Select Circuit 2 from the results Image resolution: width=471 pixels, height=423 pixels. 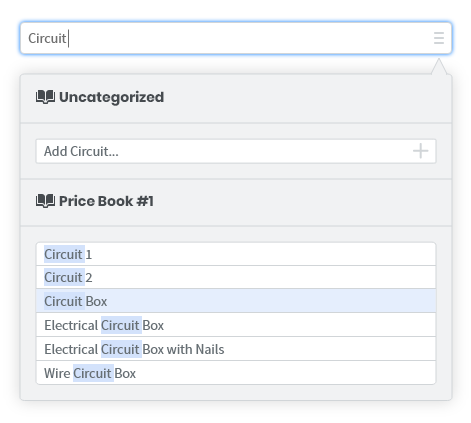tap(236, 277)
